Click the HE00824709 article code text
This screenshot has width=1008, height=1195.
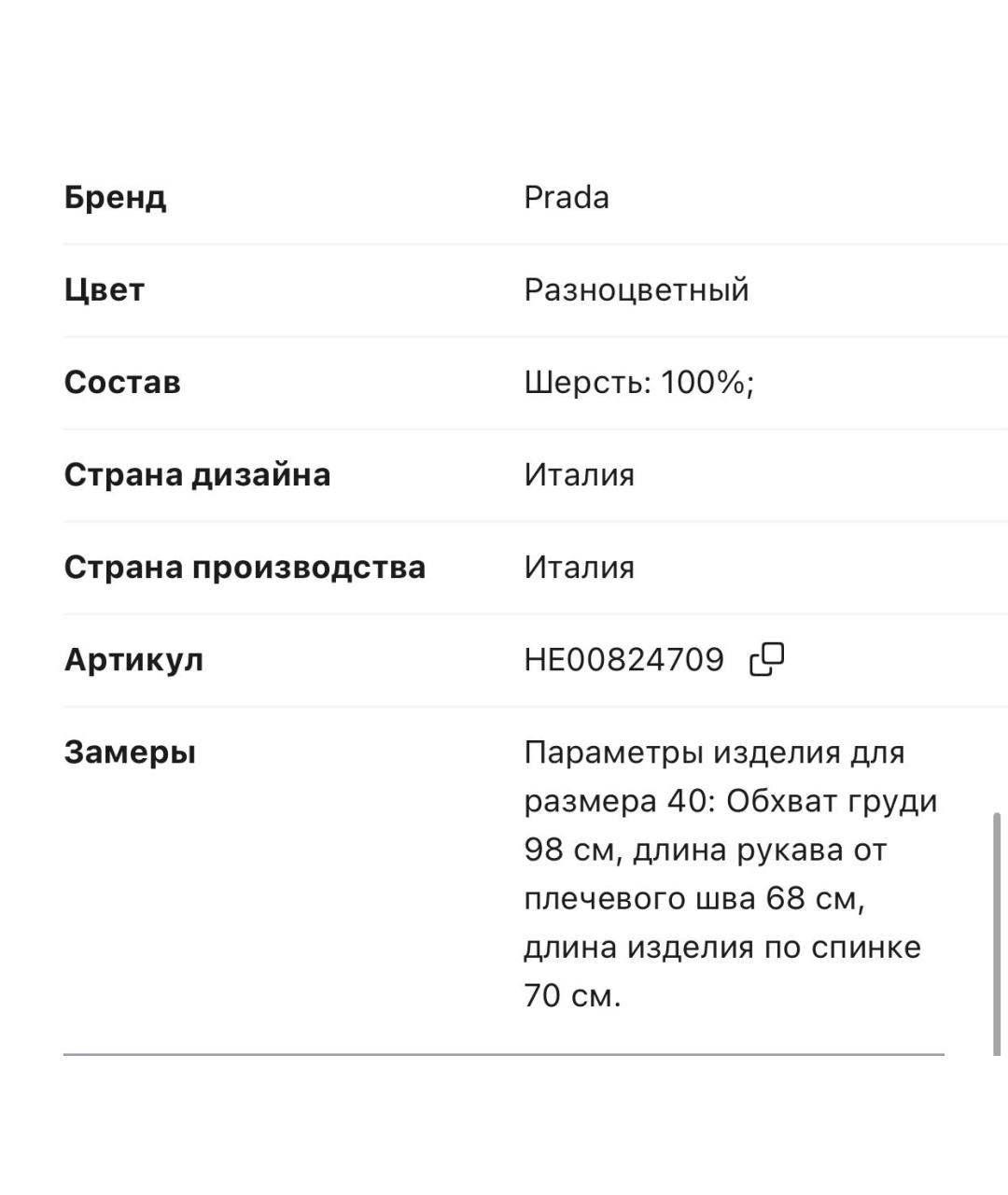click(623, 659)
